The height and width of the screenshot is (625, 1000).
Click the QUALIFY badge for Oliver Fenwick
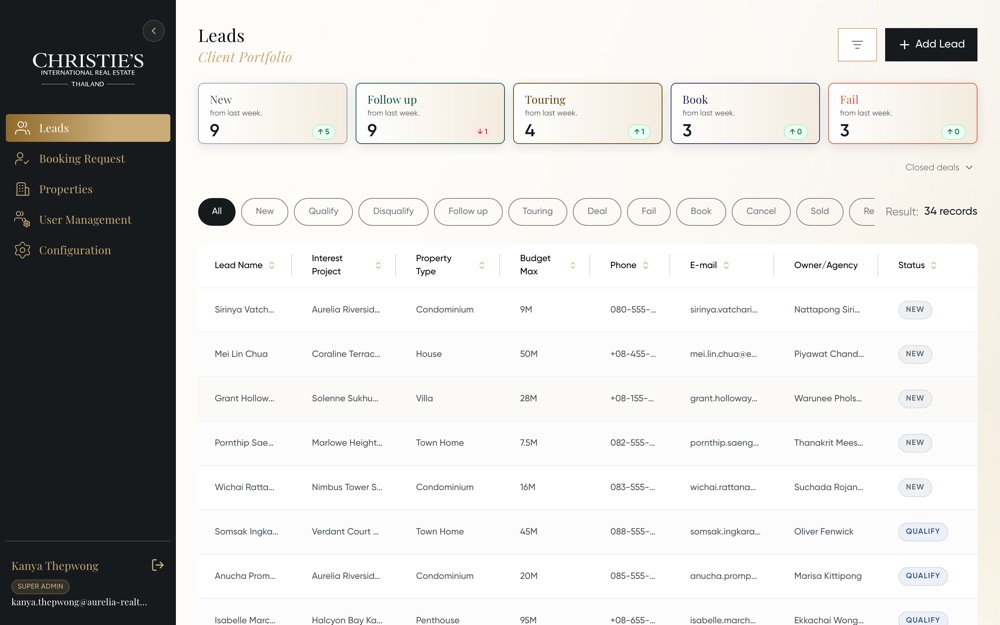(x=923, y=532)
